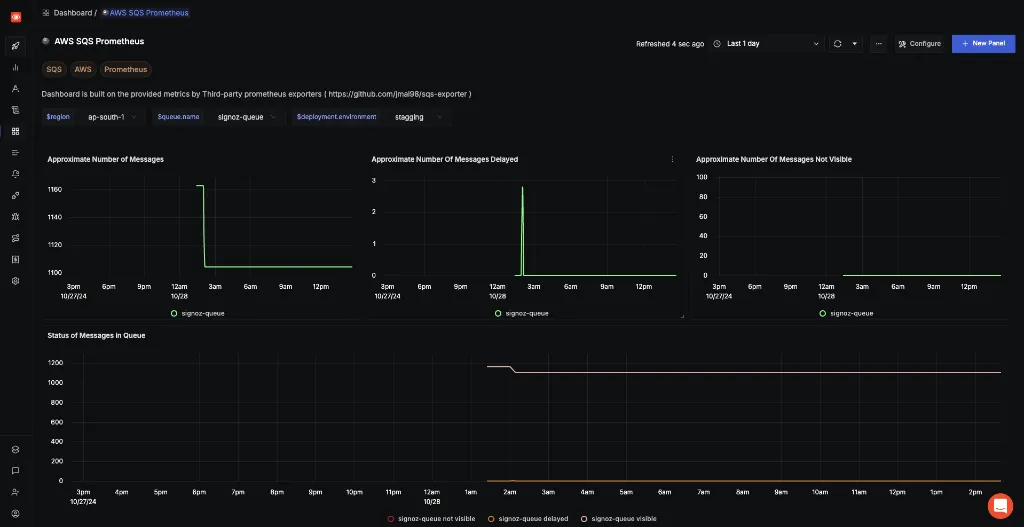This screenshot has width=1024, height=527.
Task: Open the orange chat support bubble
Action: [999, 505]
